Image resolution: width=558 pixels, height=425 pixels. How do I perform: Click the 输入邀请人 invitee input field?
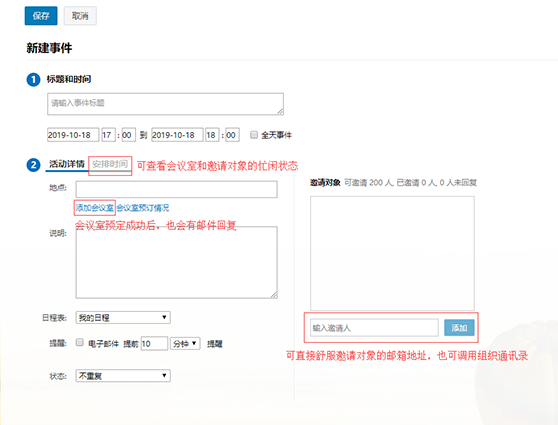pos(374,327)
